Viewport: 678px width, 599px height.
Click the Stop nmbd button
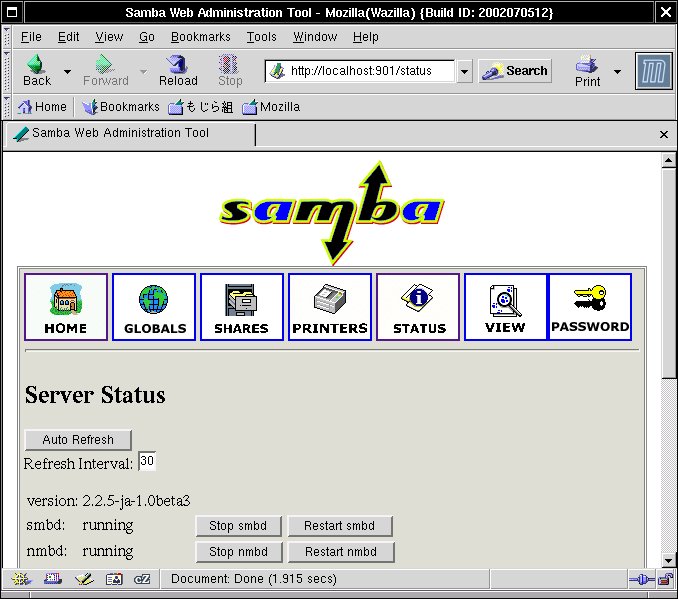[239, 552]
